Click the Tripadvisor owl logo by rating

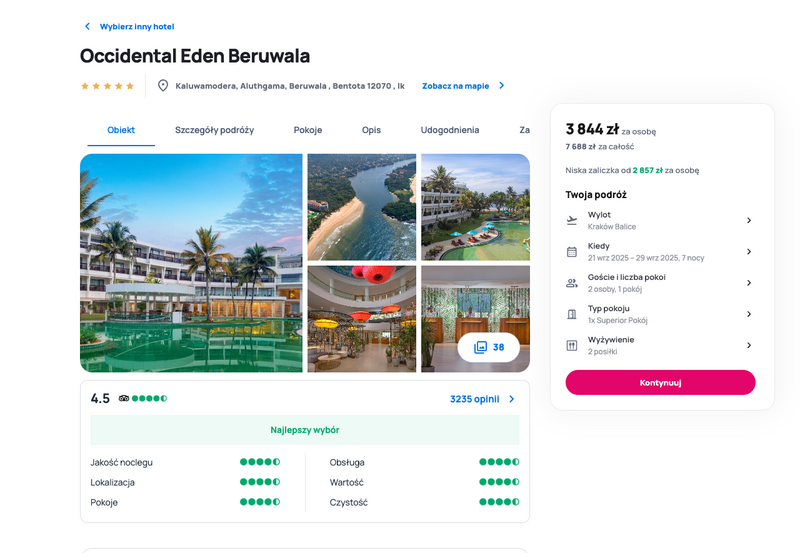pos(123,398)
